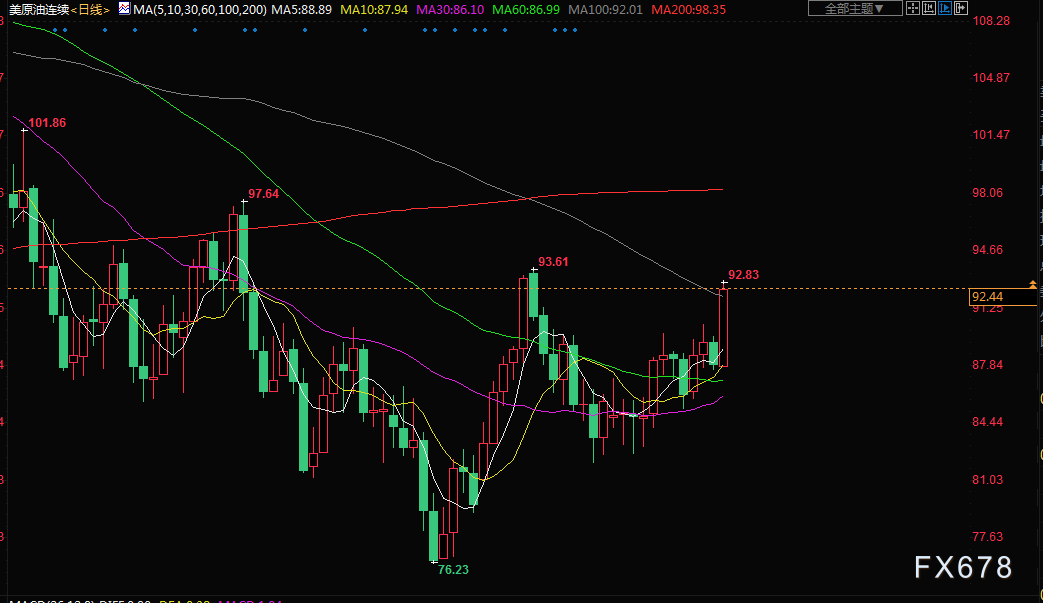Click the MA indicator chart icon
This screenshot has height=603, width=1043.
click(x=124, y=9)
